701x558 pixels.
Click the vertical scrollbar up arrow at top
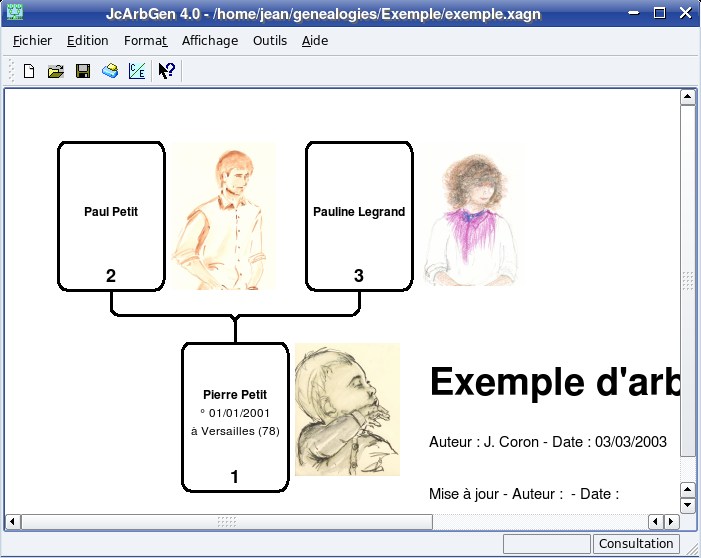click(x=688, y=97)
